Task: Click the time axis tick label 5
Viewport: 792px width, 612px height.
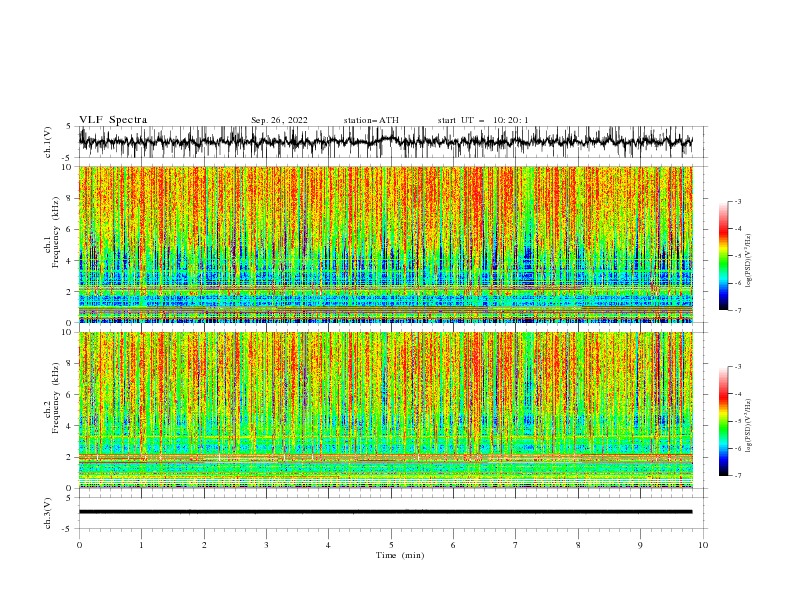Action: (391, 545)
